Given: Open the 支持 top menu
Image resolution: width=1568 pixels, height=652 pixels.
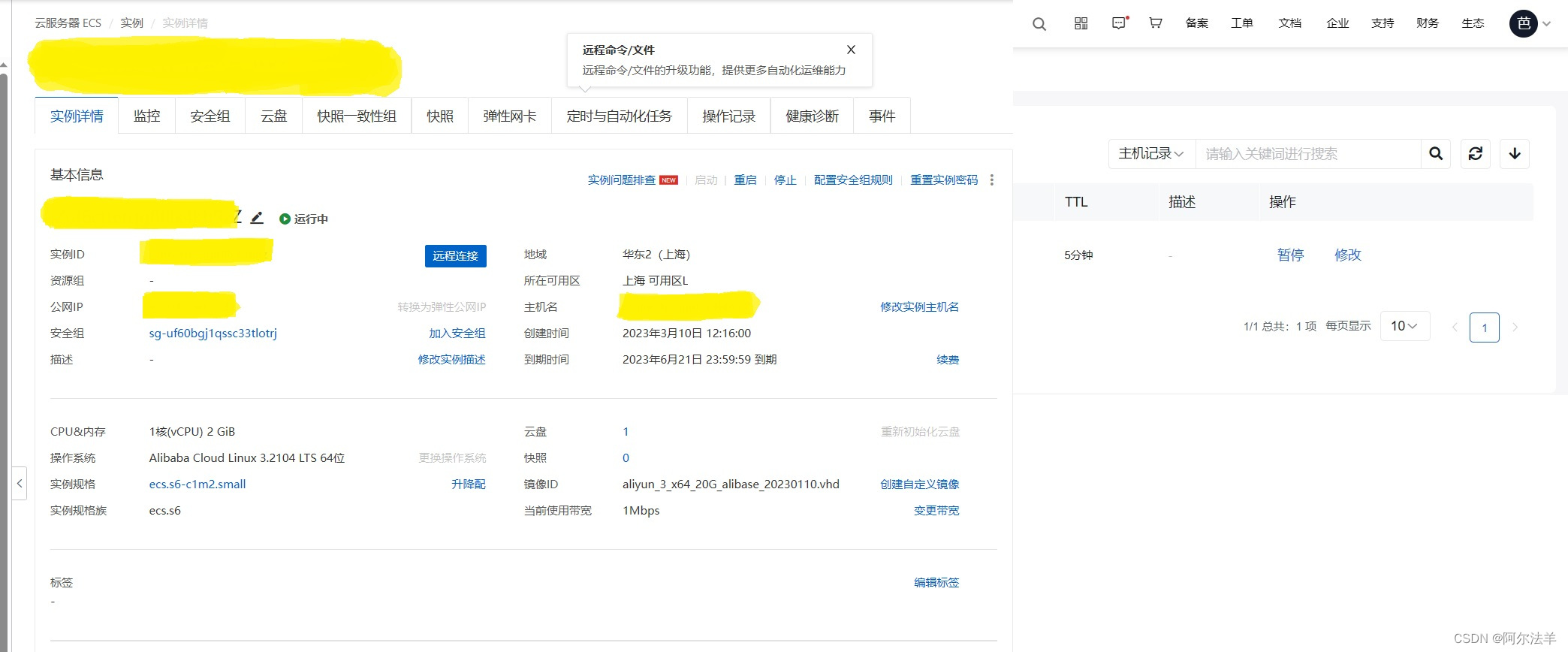Looking at the screenshot, I should pyautogui.click(x=1383, y=23).
